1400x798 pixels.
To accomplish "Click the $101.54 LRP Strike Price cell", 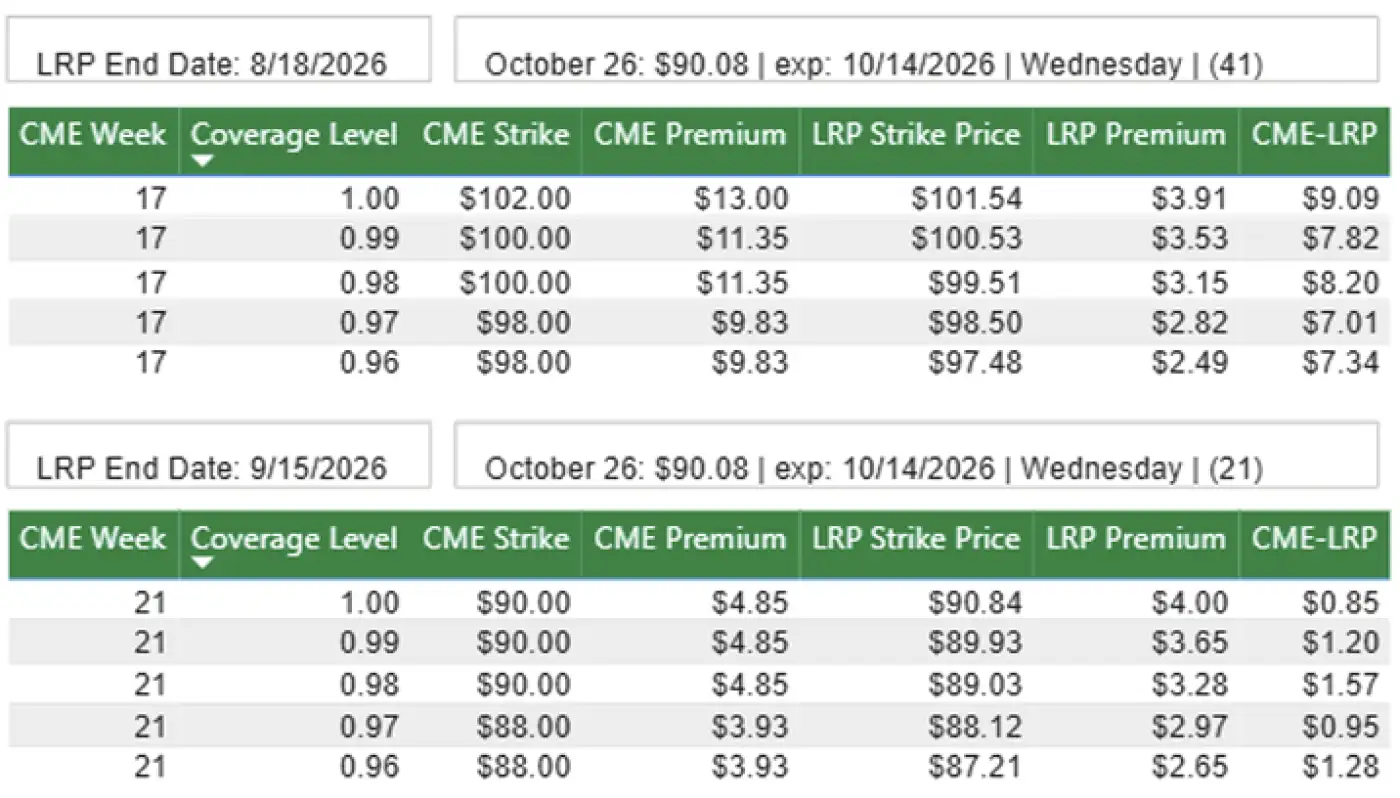I will tap(967, 199).
